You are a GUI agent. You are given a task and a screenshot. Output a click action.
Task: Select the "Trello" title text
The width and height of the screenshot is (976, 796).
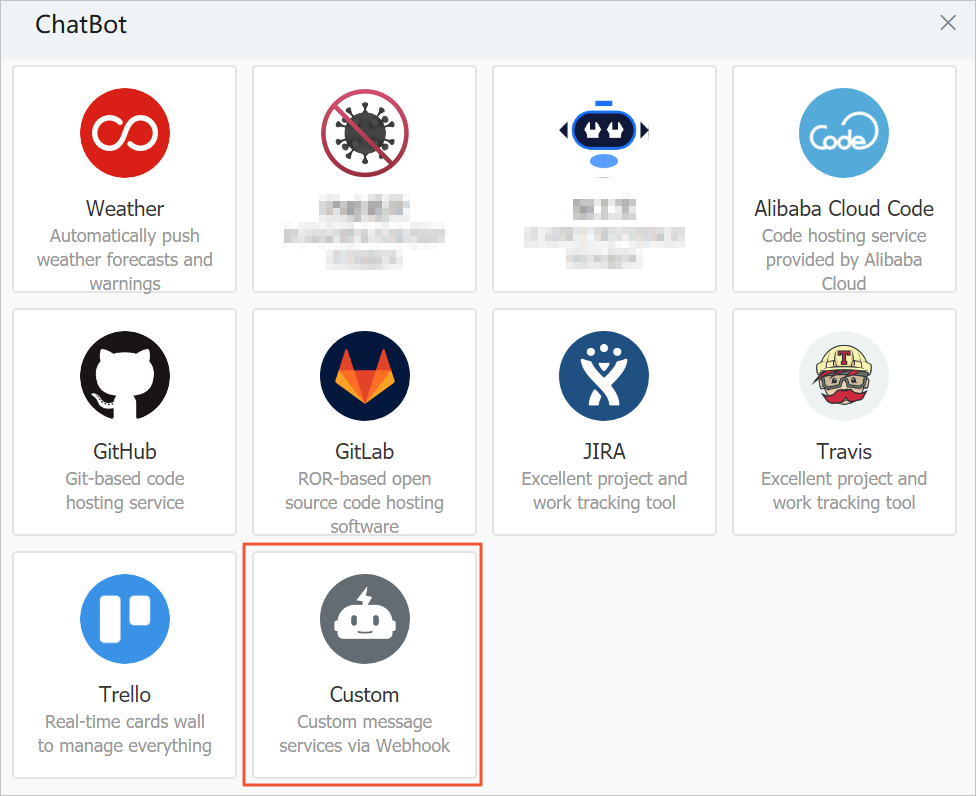[125, 694]
